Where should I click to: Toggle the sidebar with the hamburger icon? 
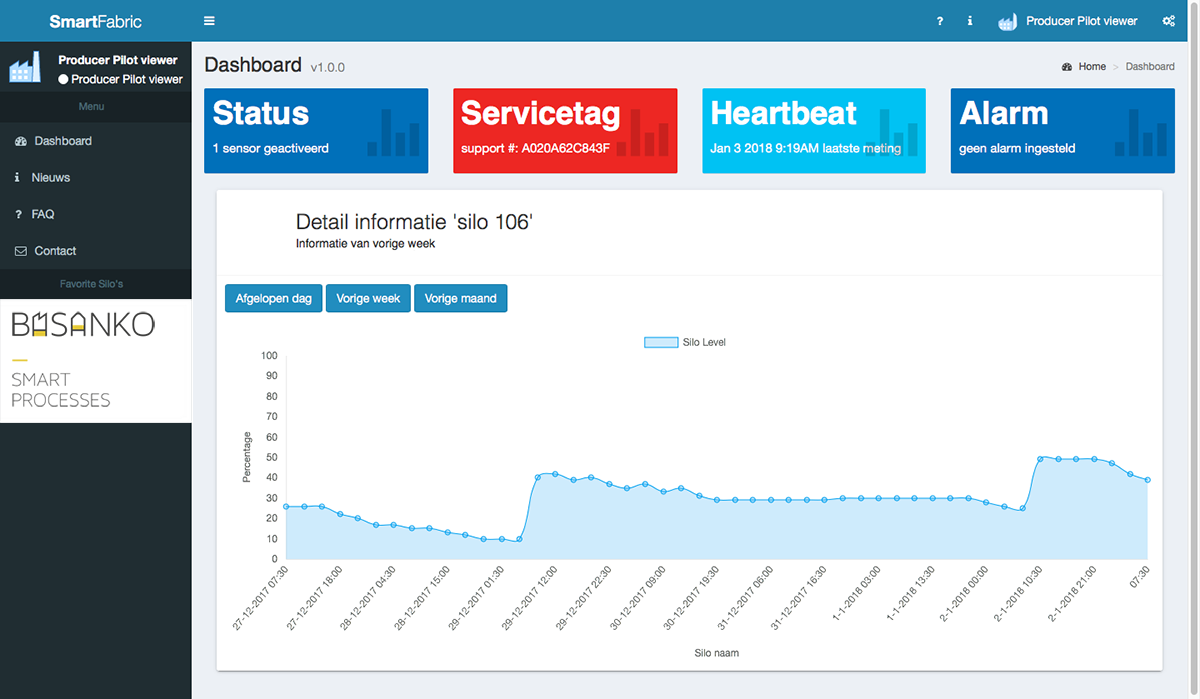(x=208, y=20)
